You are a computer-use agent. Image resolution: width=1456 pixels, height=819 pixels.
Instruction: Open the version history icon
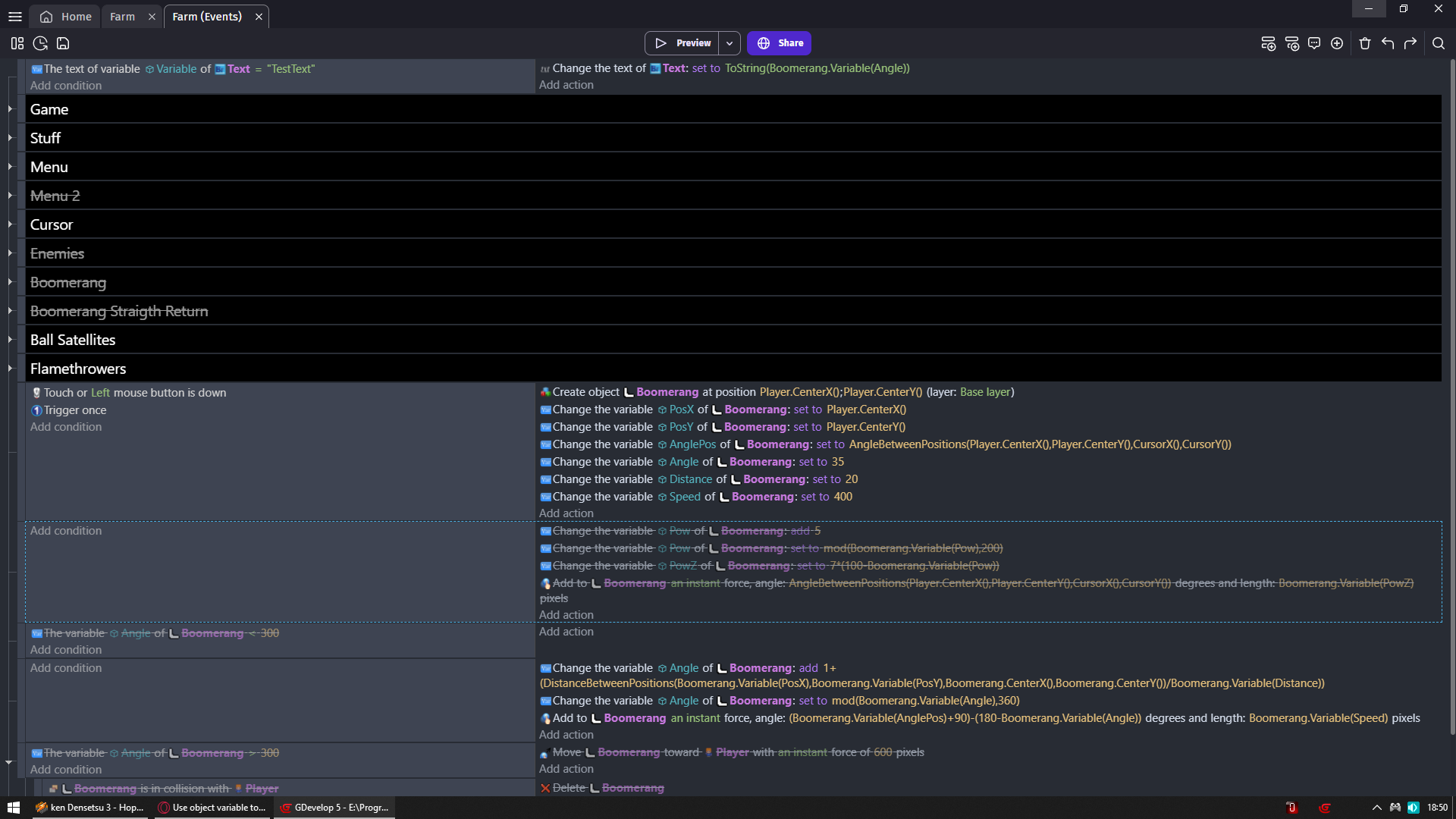click(40, 43)
